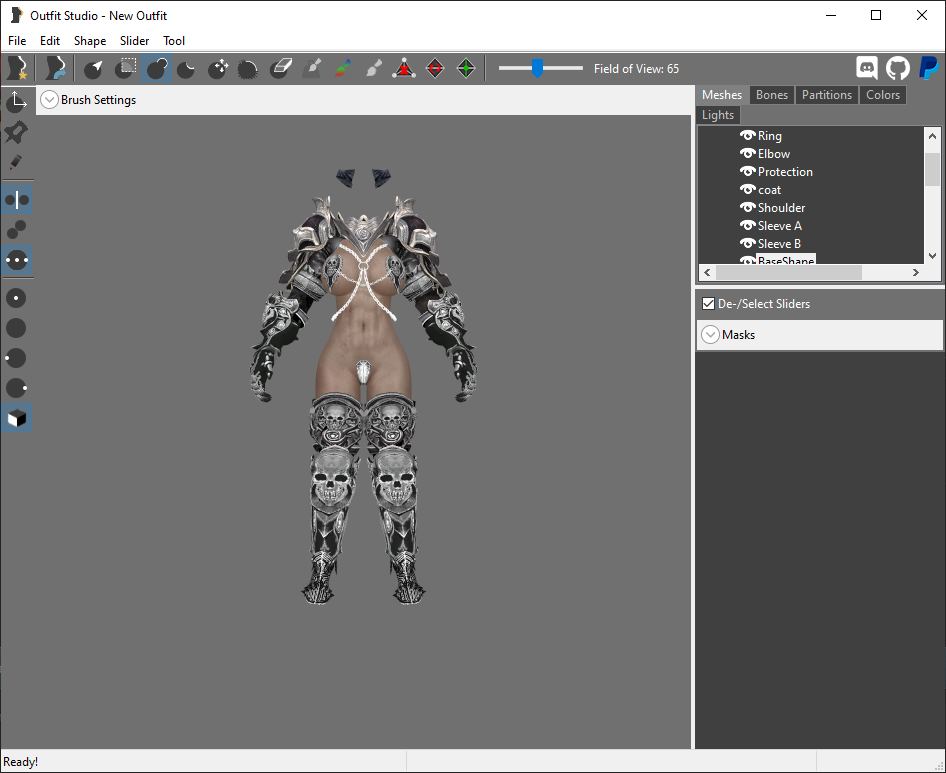Hide the Sleeve A mesh
This screenshot has height=773, width=946.
(748, 226)
